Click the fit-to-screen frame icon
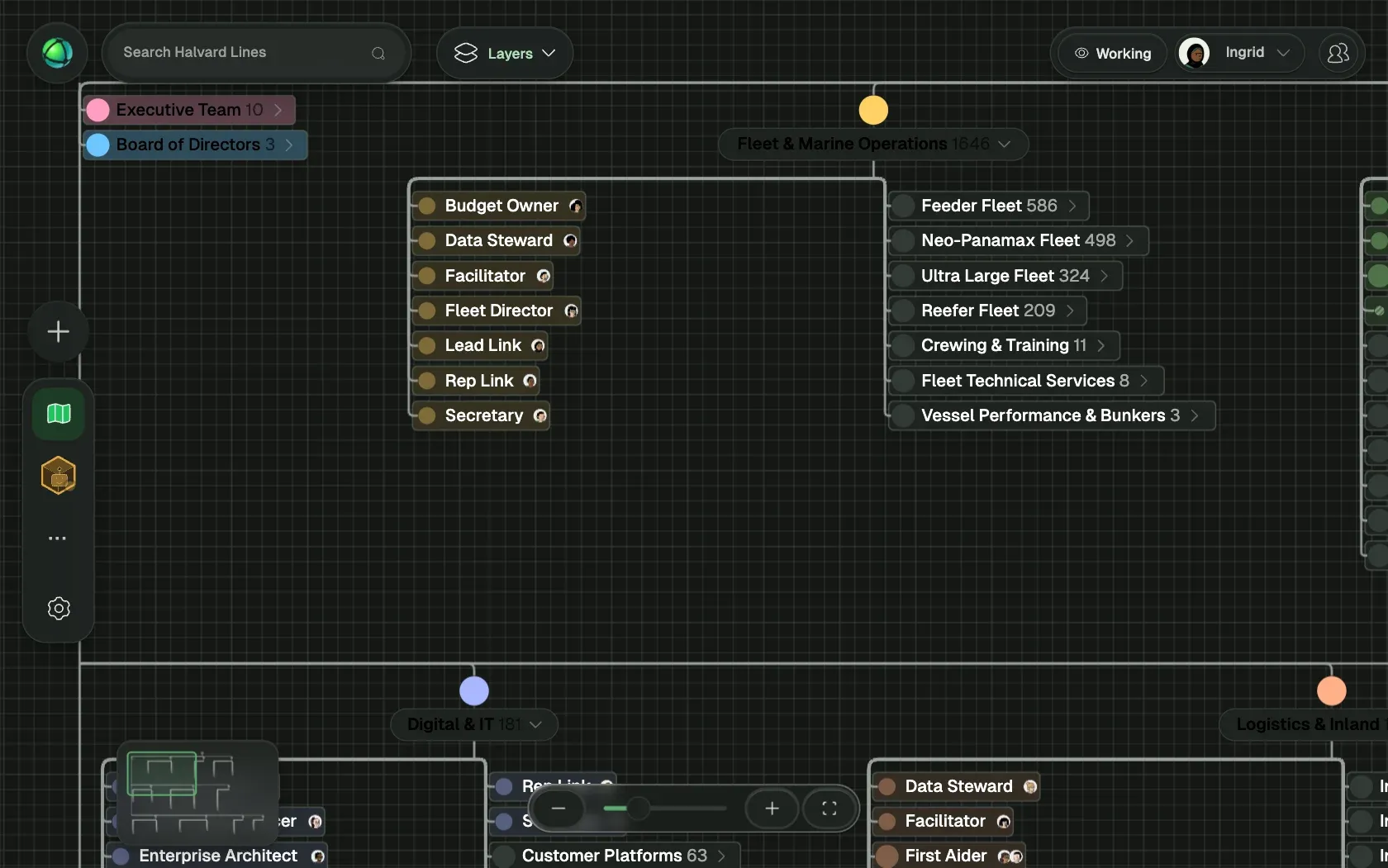Viewport: 1388px width, 868px height. [x=829, y=809]
